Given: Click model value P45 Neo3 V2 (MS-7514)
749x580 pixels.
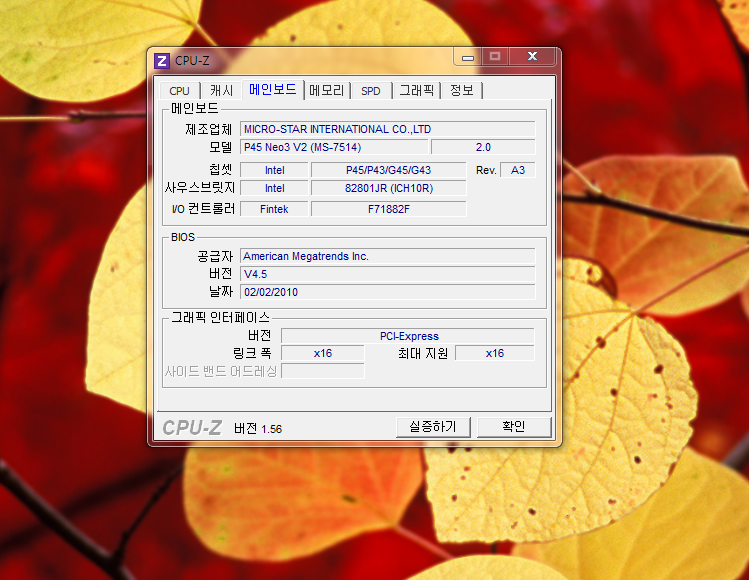Looking at the screenshot, I should (334, 147).
